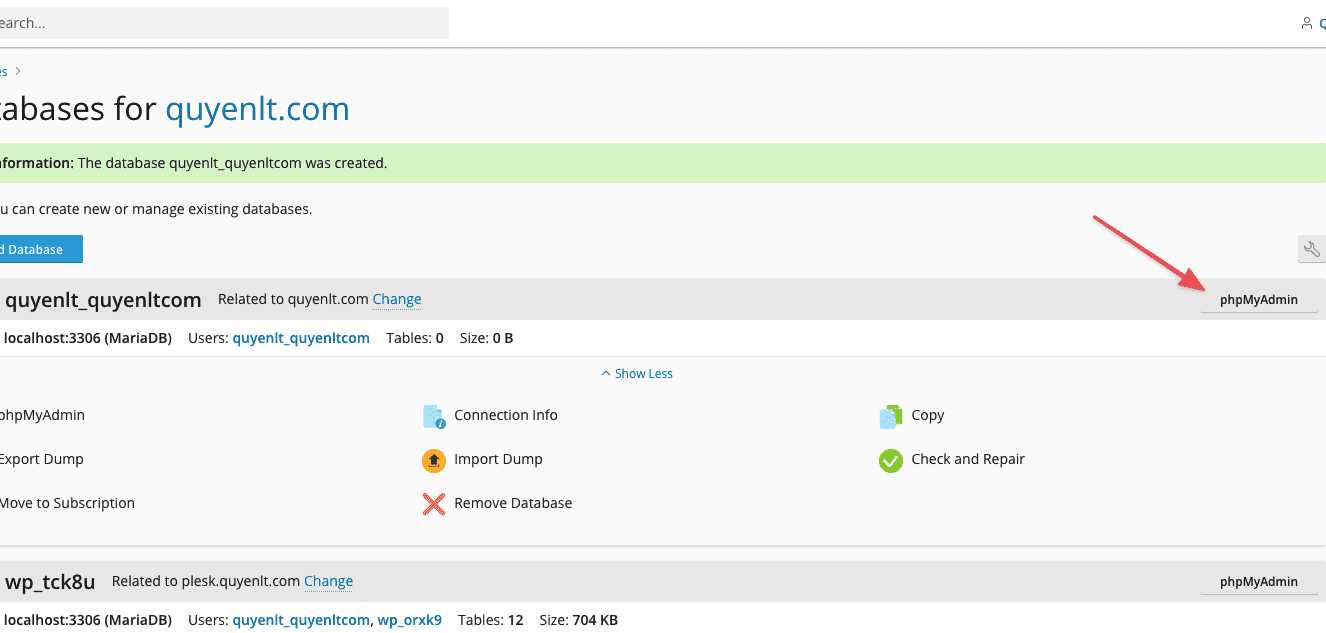The image size is (1326, 633).
Task: Click the user account icon in header
Action: [x=1306, y=23]
